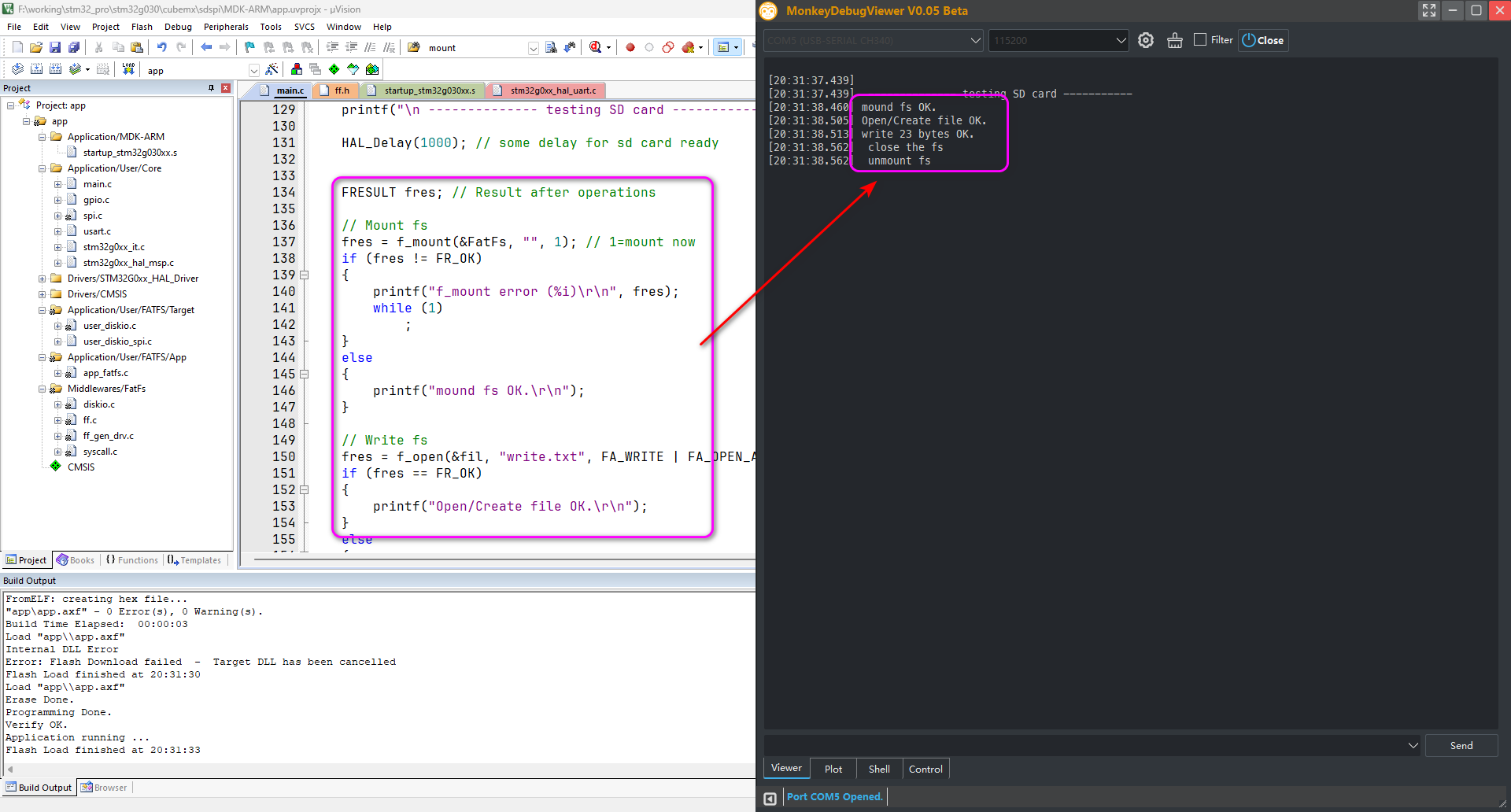Switch to the stm32g0xx_hal_uart.c tab
1511x812 pixels.
point(546,90)
